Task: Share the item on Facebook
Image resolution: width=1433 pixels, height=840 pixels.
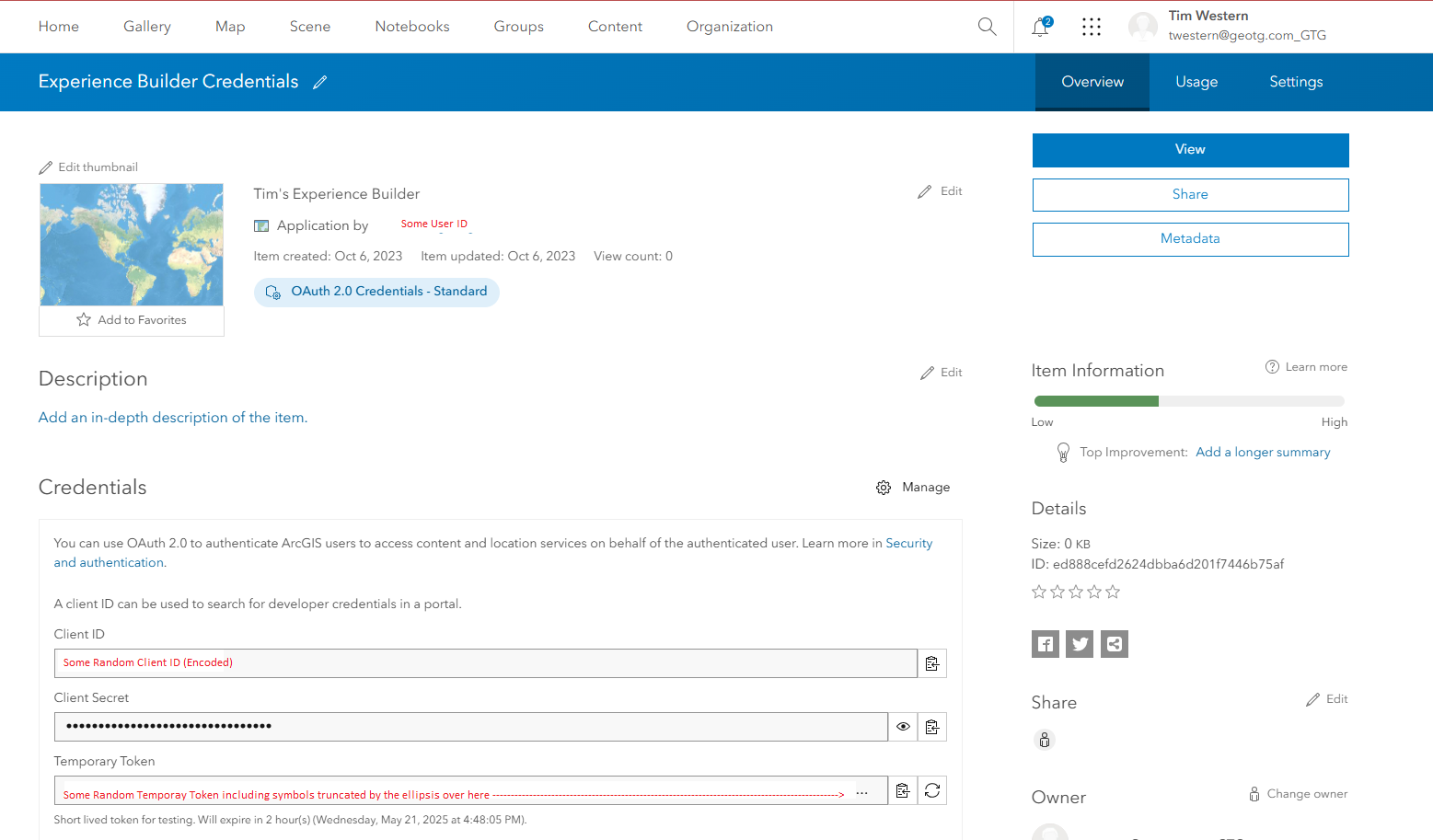Action: pos(1045,643)
